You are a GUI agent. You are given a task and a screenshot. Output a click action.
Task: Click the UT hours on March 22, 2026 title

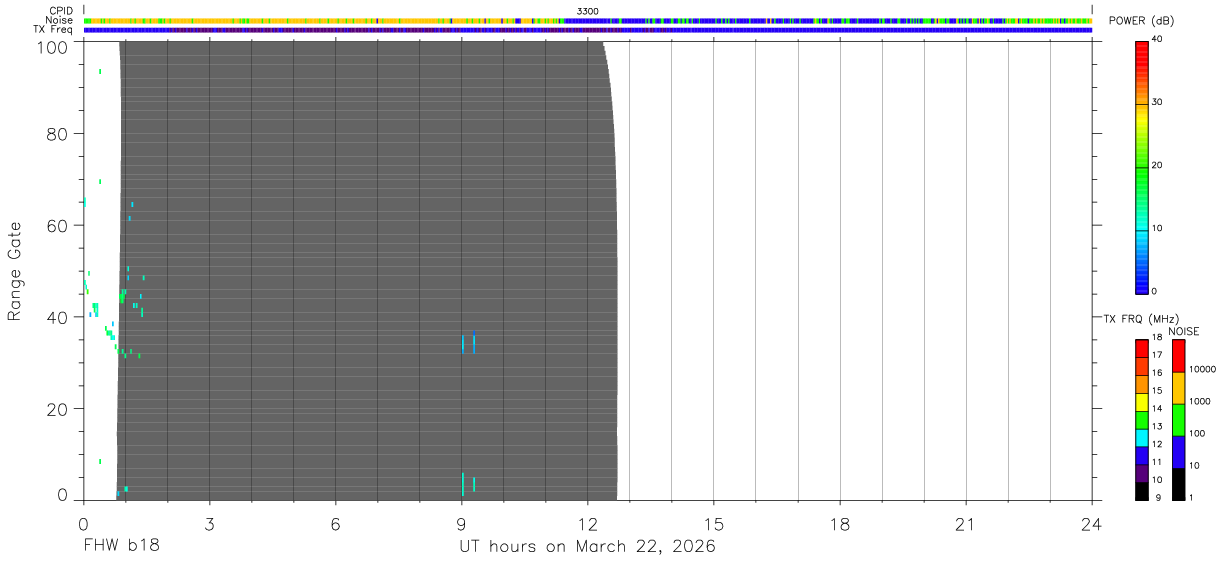point(587,547)
